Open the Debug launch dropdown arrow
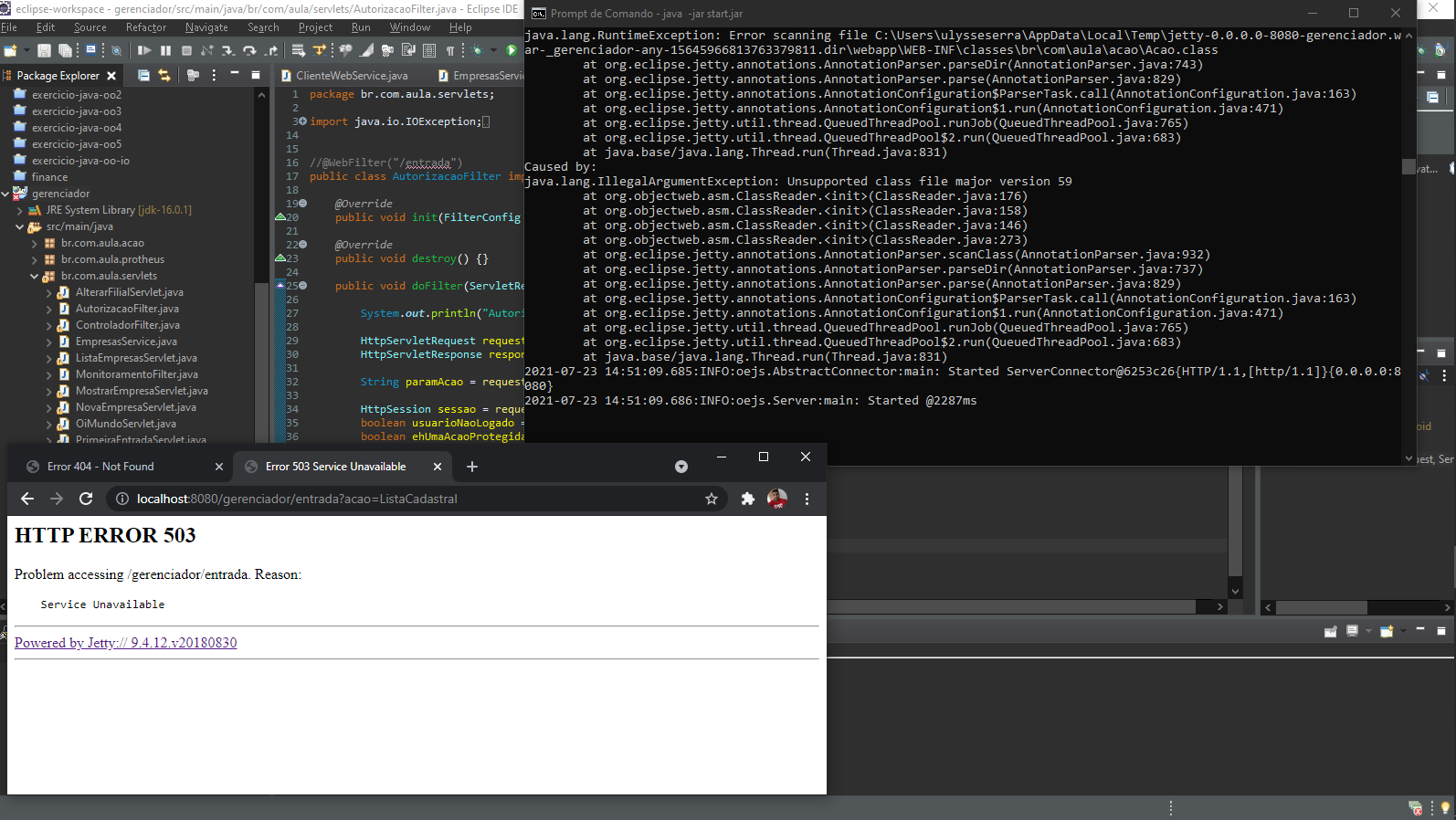The width and height of the screenshot is (1456, 820). (493, 50)
